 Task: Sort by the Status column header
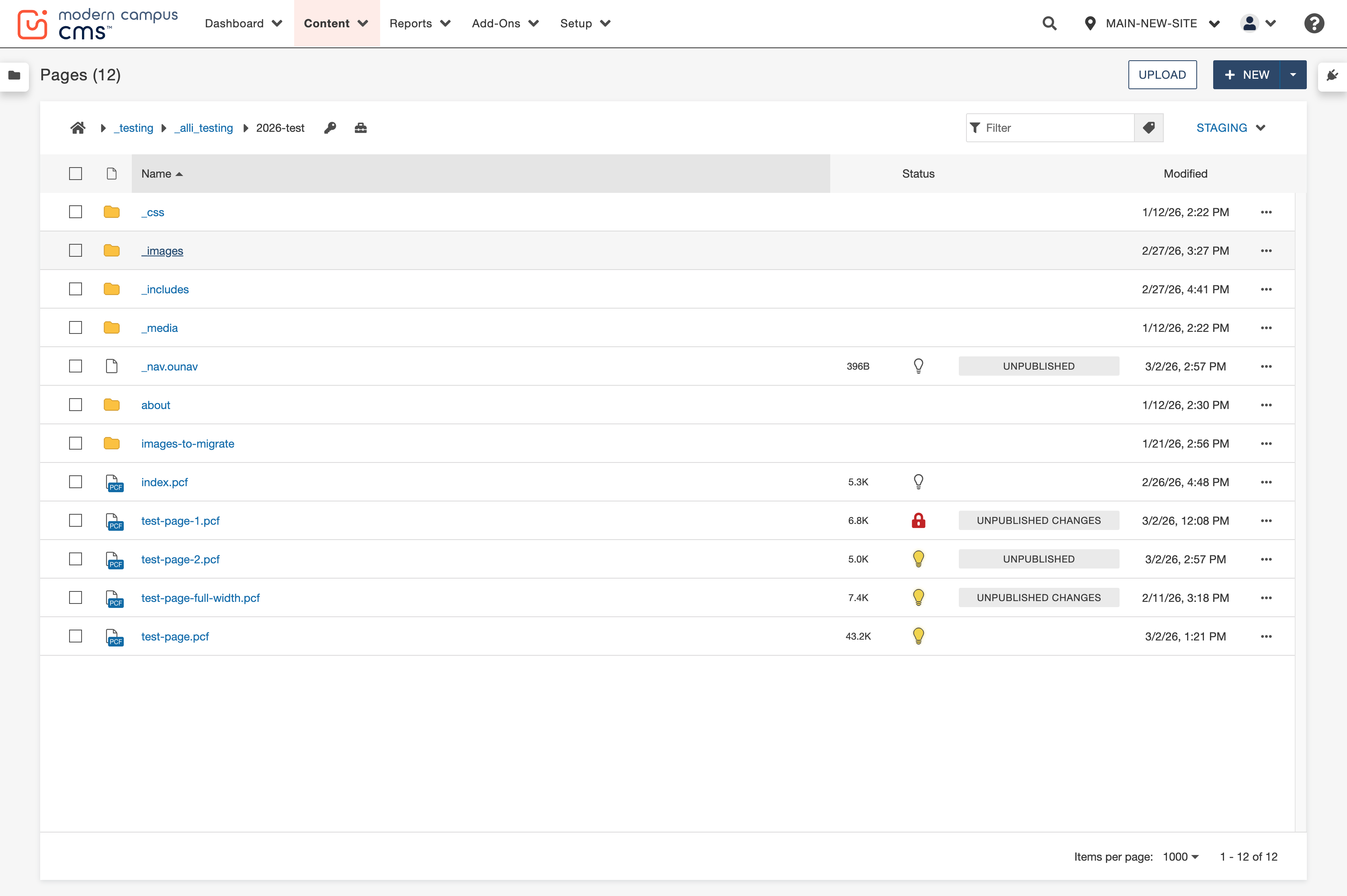(x=918, y=174)
